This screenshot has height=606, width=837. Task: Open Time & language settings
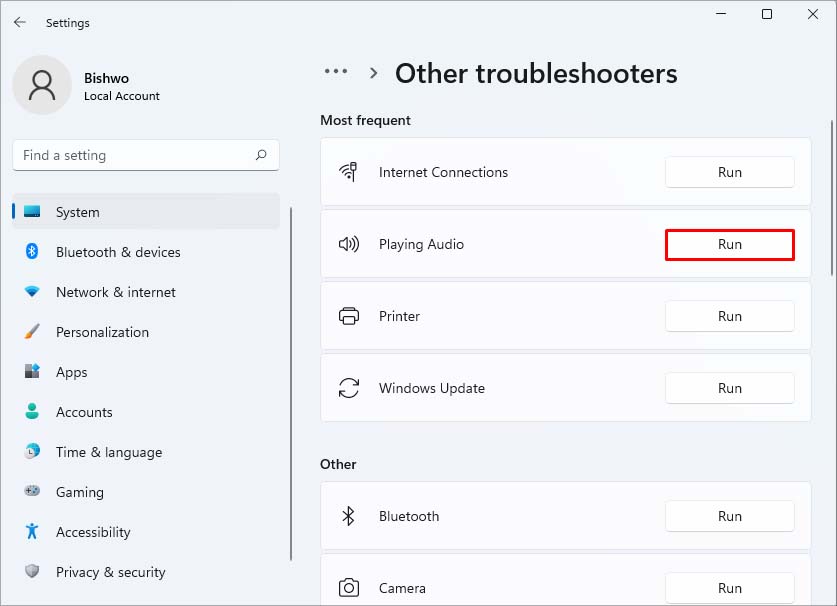(x=146, y=452)
